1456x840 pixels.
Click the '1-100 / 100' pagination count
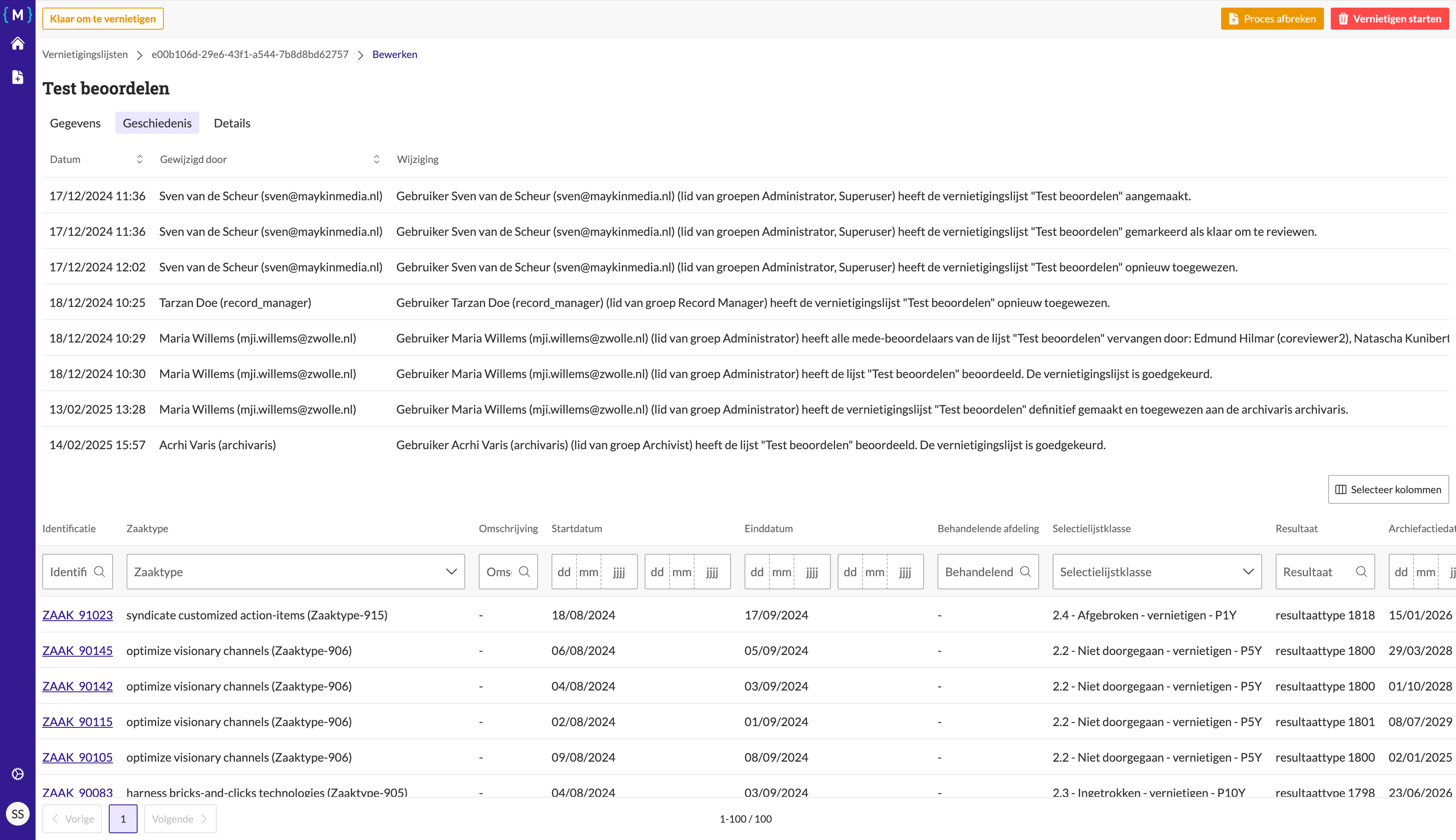(x=745, y=819)
